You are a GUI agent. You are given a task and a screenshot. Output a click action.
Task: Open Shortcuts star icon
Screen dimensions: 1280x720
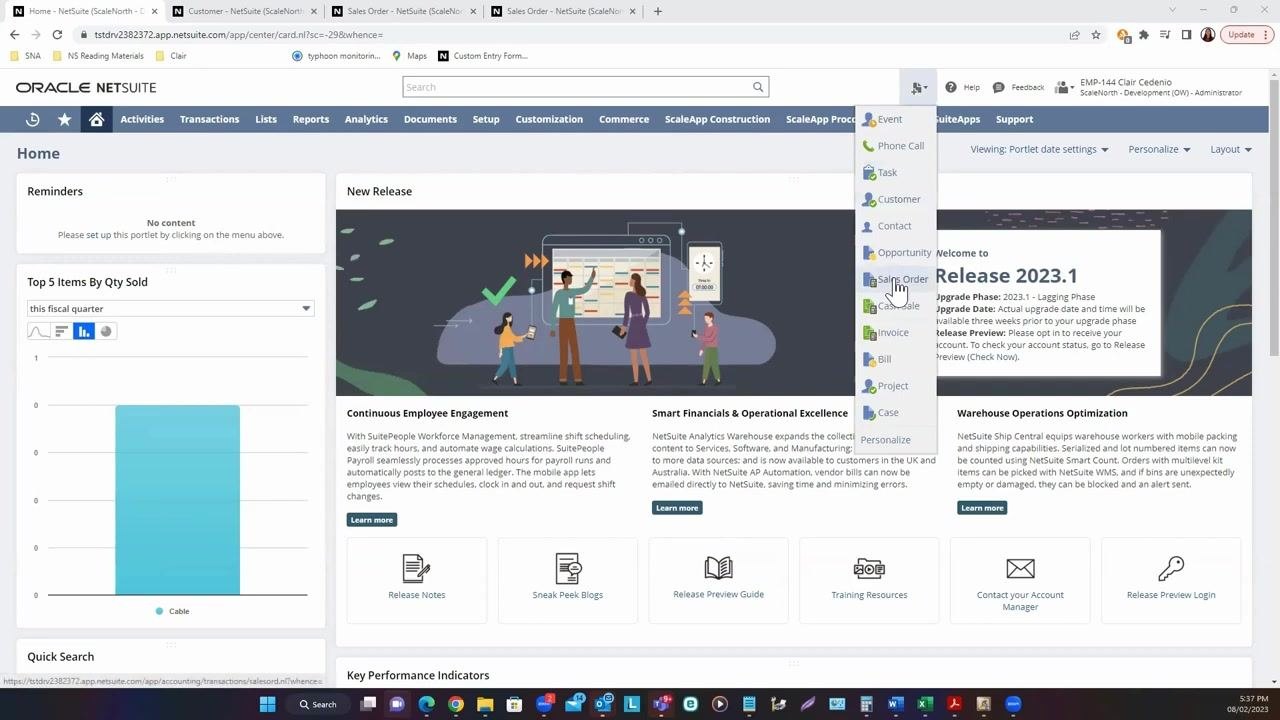point(65,119)
